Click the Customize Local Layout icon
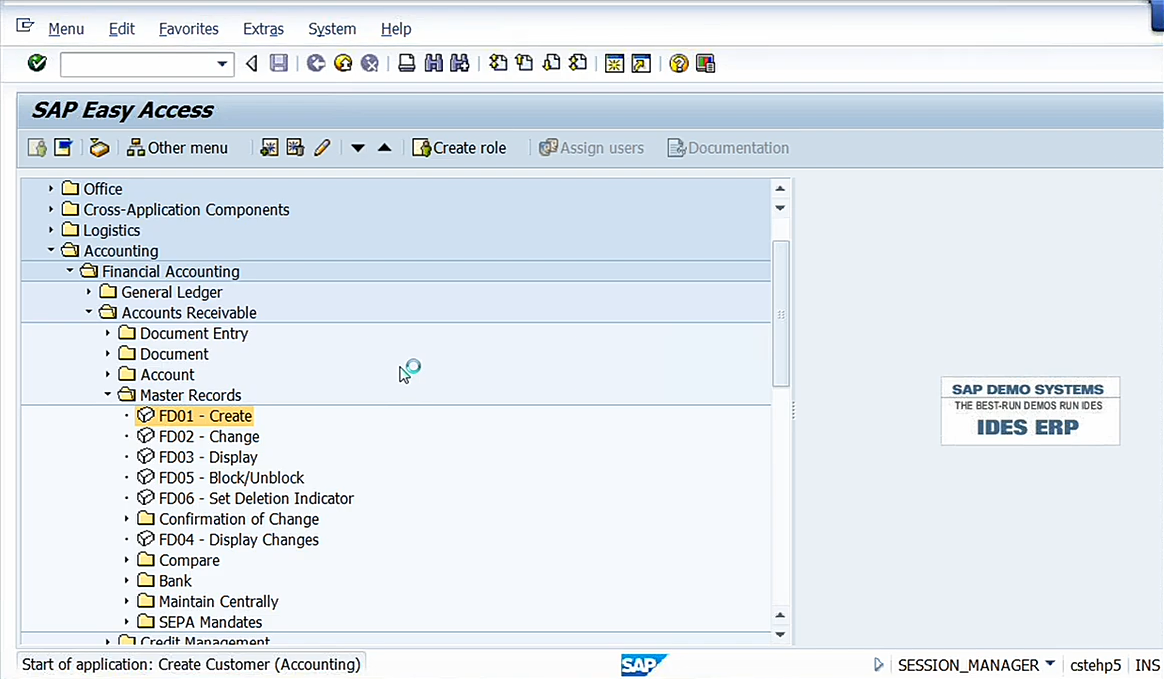Screen dimensions: 1164x679 point(705,64)
